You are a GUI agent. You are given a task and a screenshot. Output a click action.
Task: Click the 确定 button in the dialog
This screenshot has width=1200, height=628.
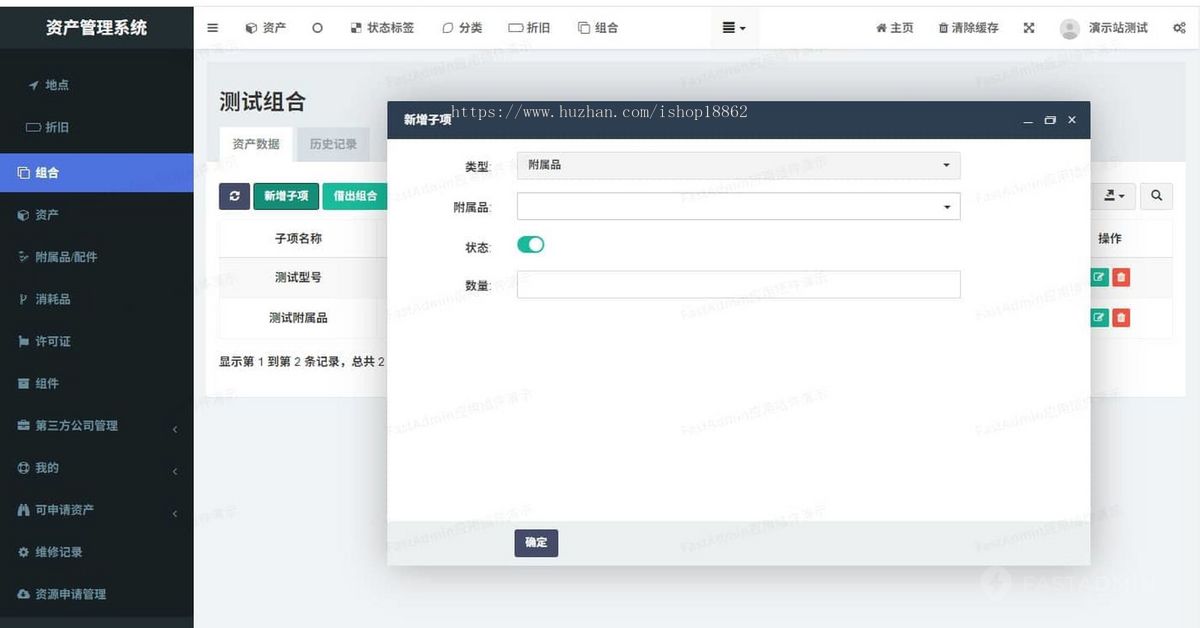click(x=536, y=543)
